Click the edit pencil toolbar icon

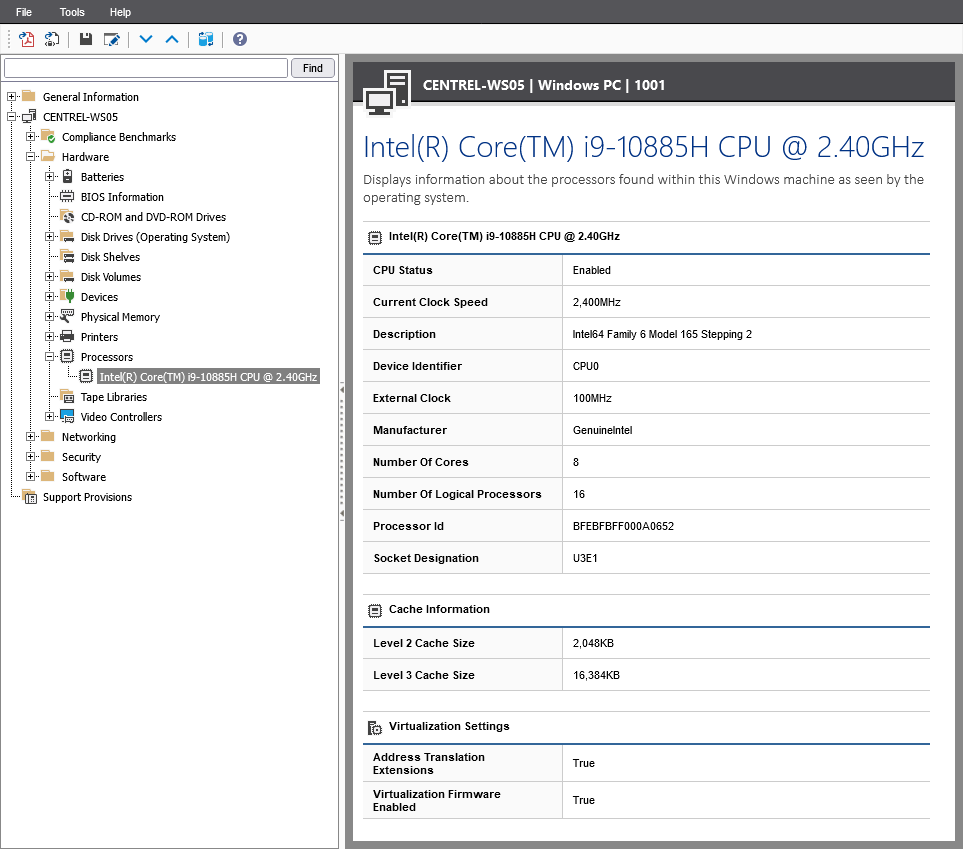click(112, 39)
